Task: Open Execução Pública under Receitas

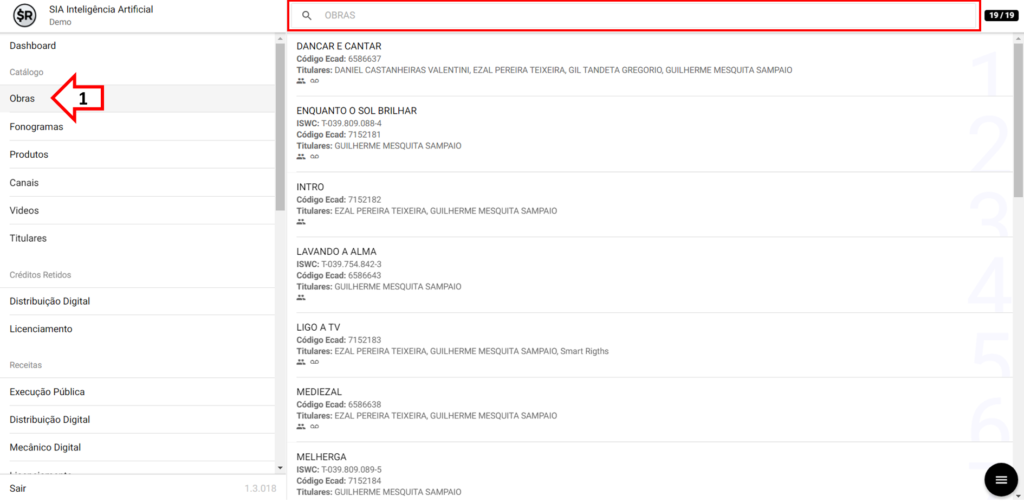Action: tap(47, 392)
